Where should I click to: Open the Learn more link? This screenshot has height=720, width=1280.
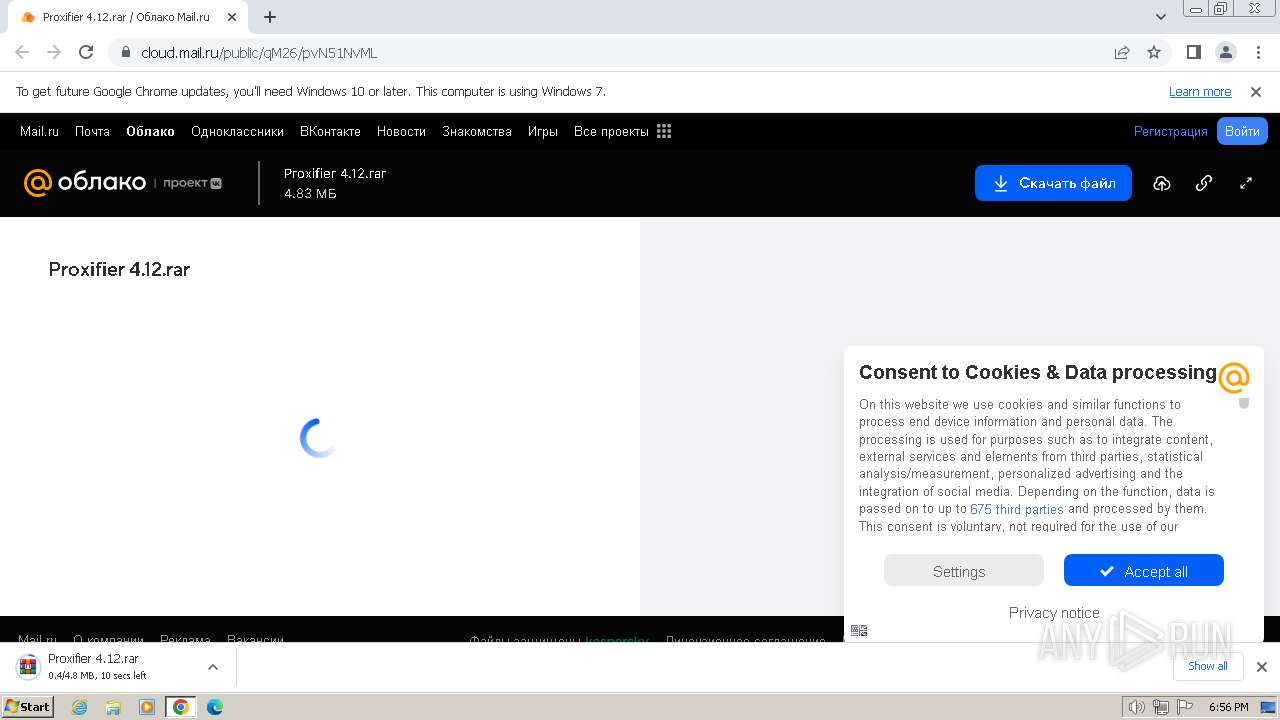click(1200, 92)
